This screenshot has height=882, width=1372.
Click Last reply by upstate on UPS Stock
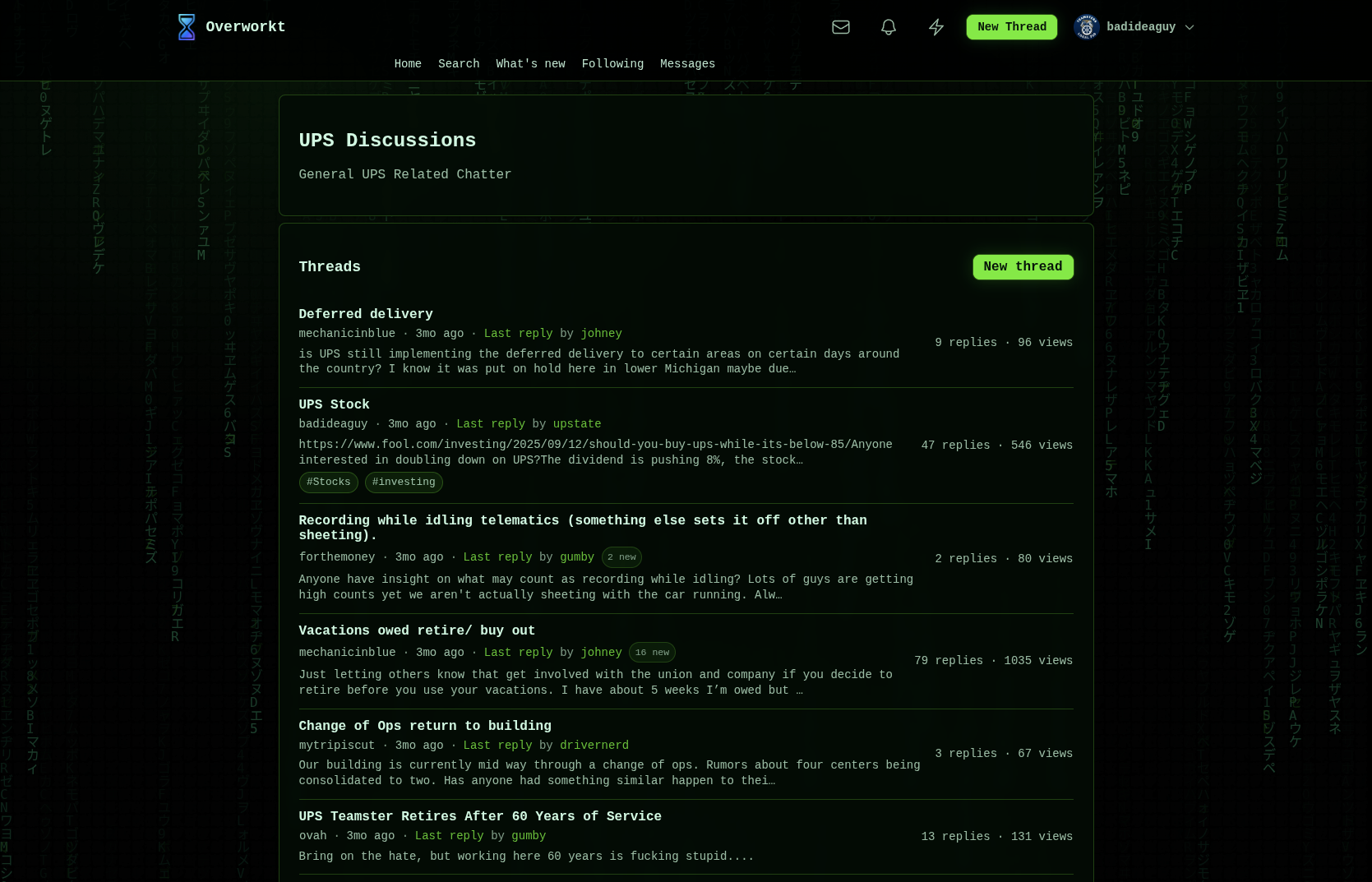pyautogui.click(x=491, y=424)
